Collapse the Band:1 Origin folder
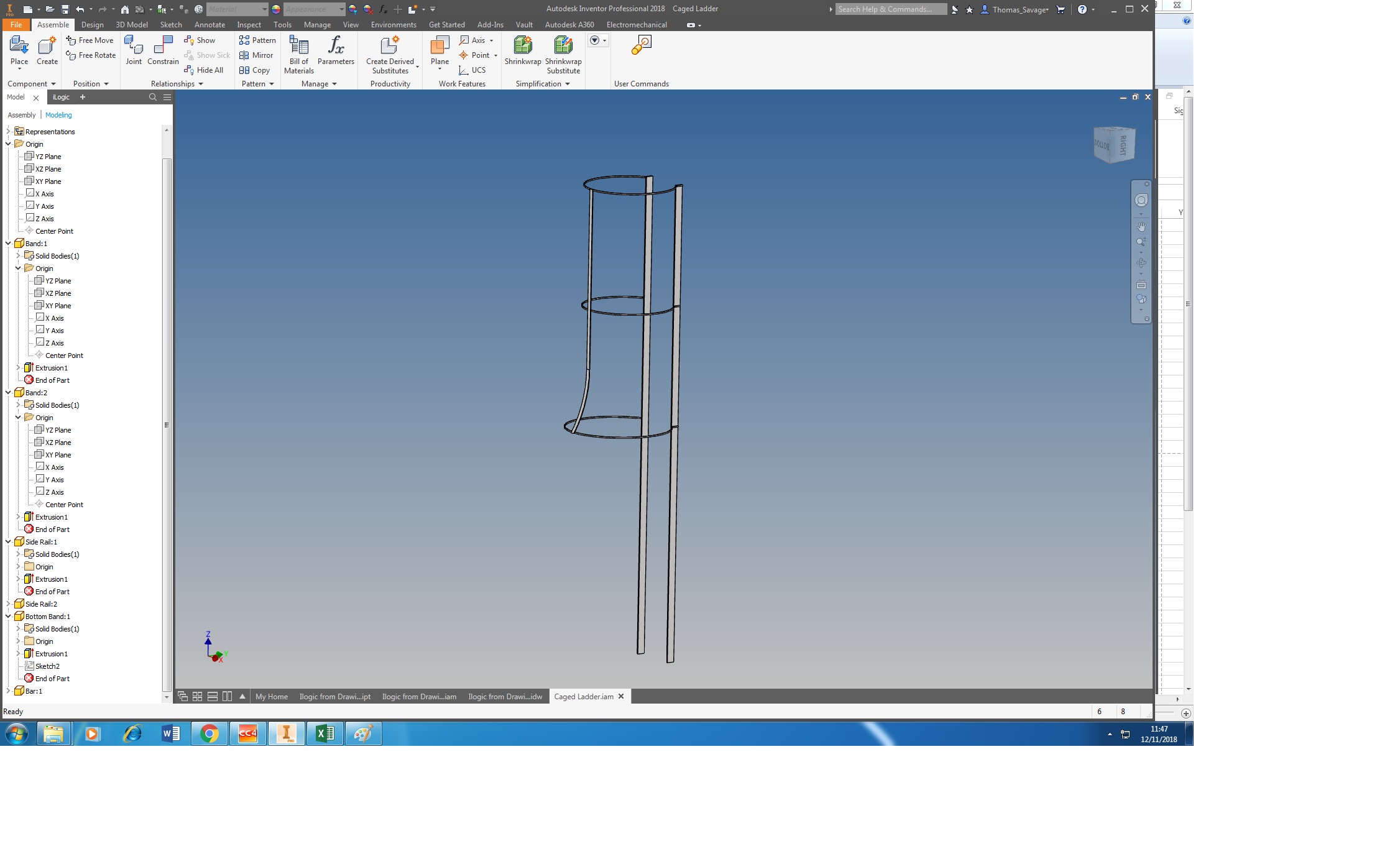The height and width of the screenshot is (854, 1400). click(18, 268)
